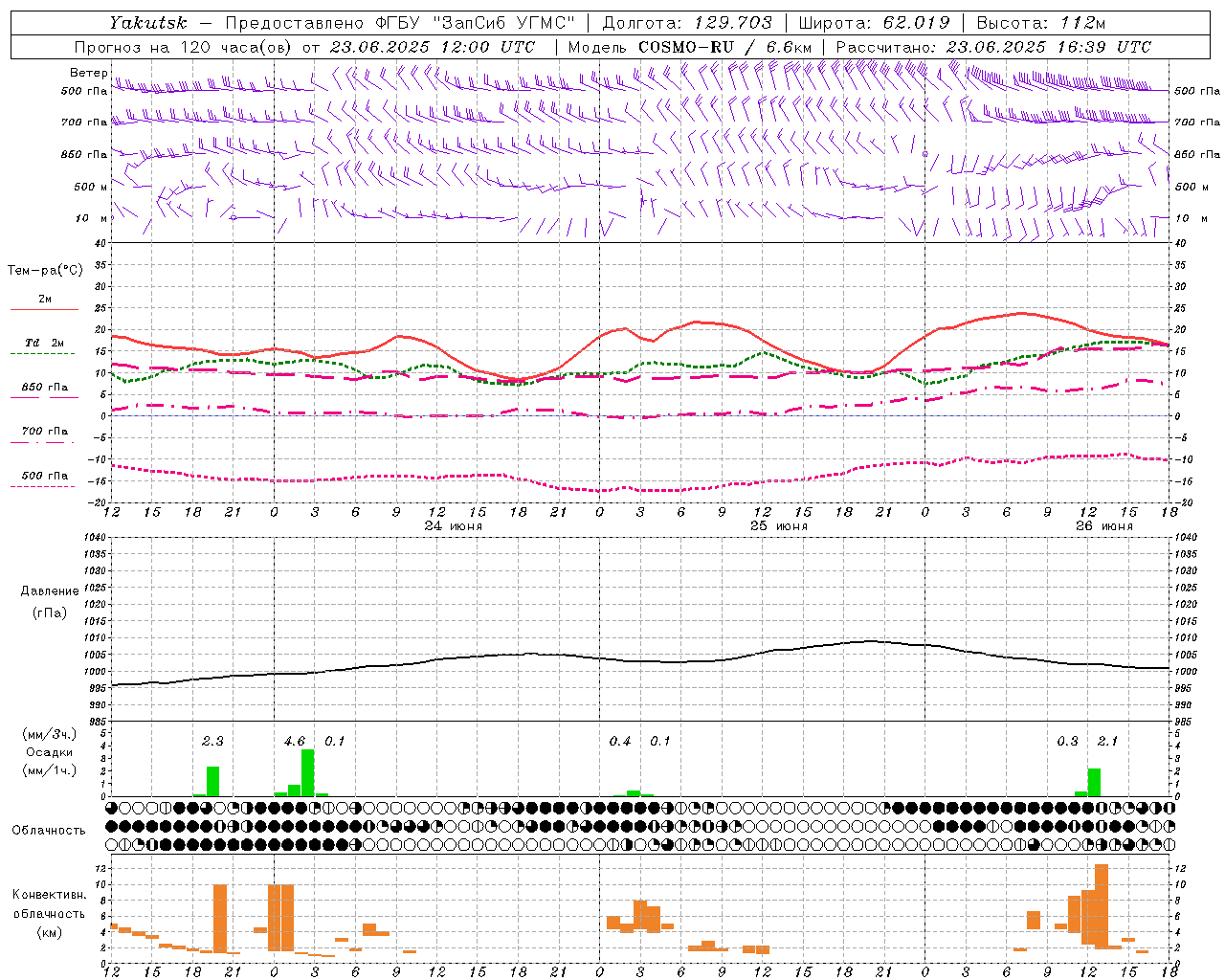Image resolution: width=1225 pixels, height=980 pixels.
Task: Click the (мм/1ч.) units label
Action: pos(50,770)
